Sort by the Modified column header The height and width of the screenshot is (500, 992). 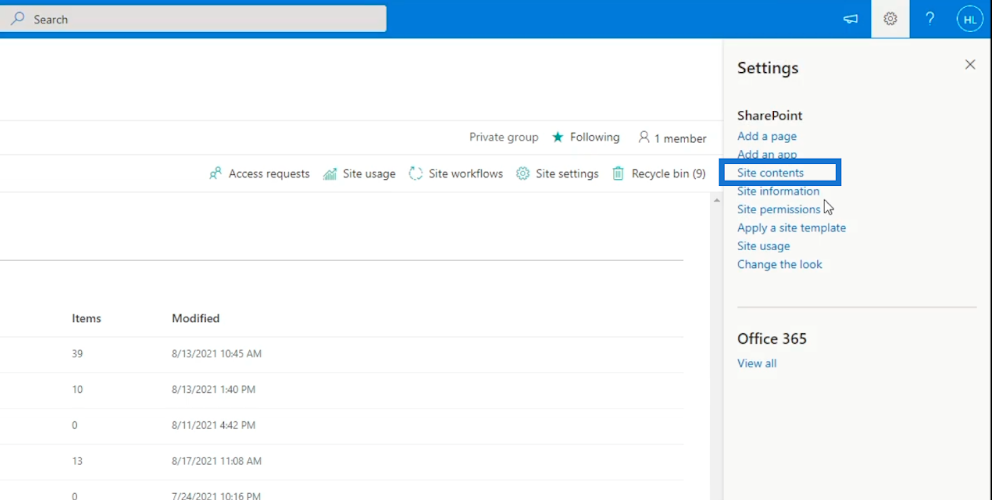tap(195, 318)
